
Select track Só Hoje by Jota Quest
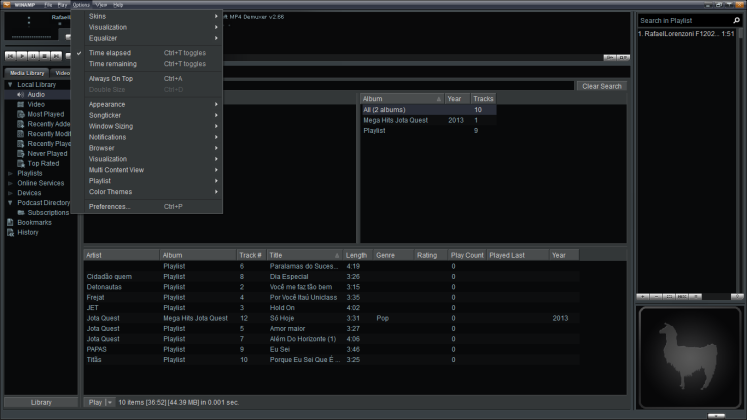coord(332,318)
